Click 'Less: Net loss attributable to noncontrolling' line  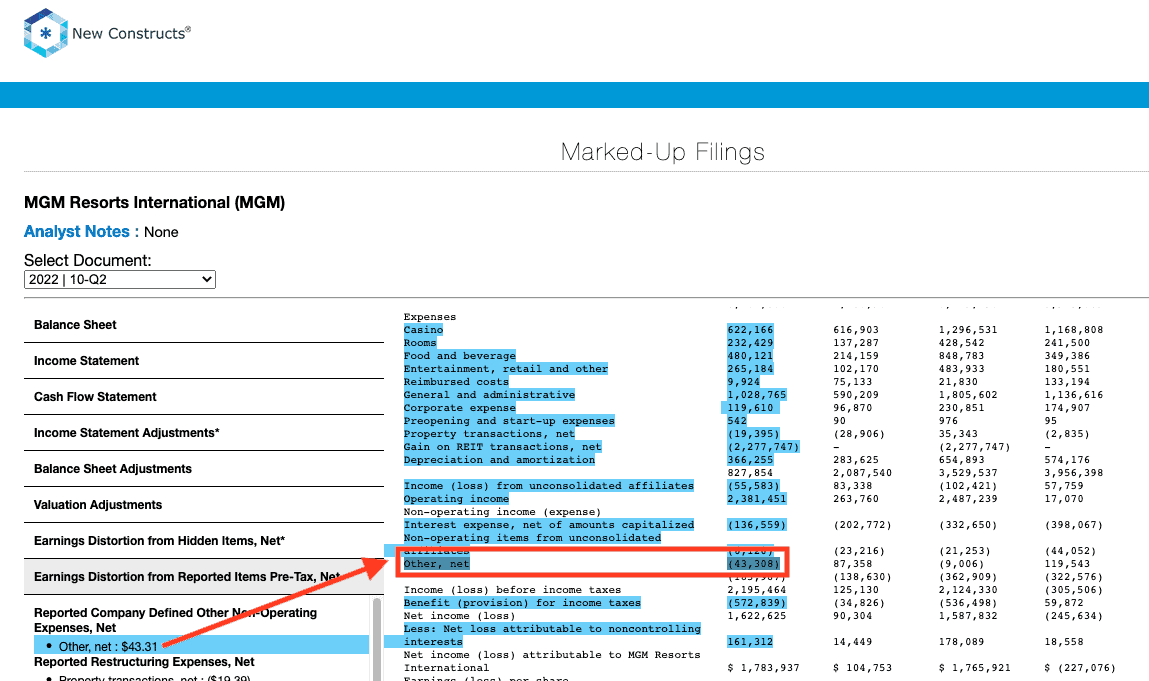point(552,629)
